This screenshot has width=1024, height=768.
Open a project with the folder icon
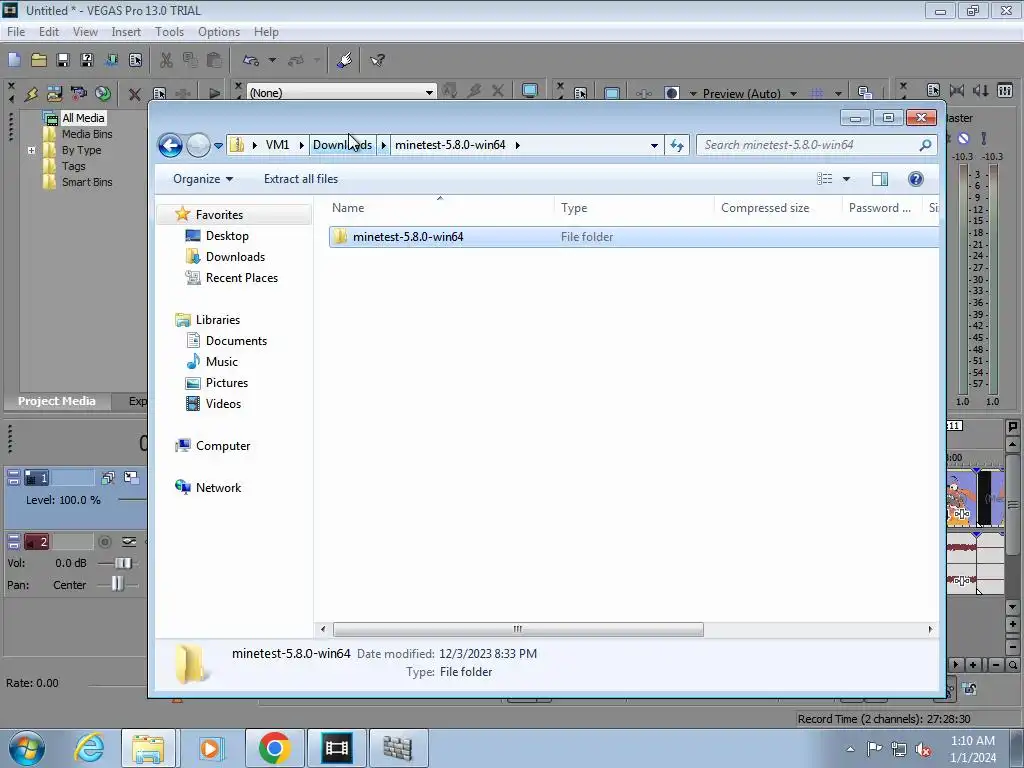[x=39, y=60]
